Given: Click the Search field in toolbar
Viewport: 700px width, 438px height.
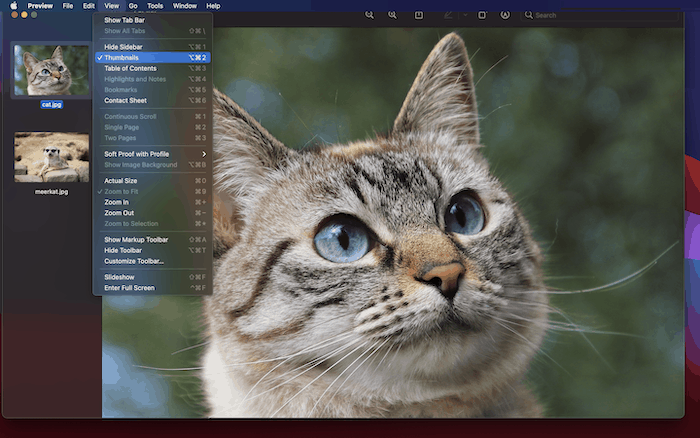Looking at the screenshot, I should click(x=599, y=15).
